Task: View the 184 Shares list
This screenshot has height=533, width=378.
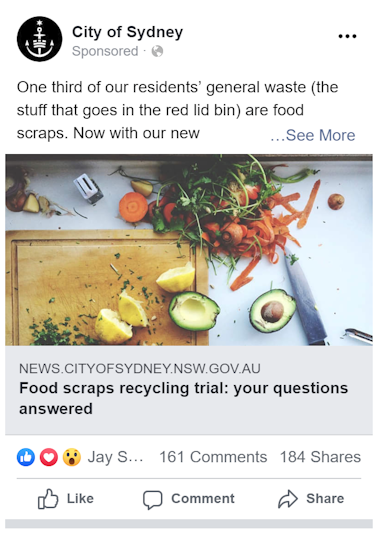Action: click(x=320, y=457)
